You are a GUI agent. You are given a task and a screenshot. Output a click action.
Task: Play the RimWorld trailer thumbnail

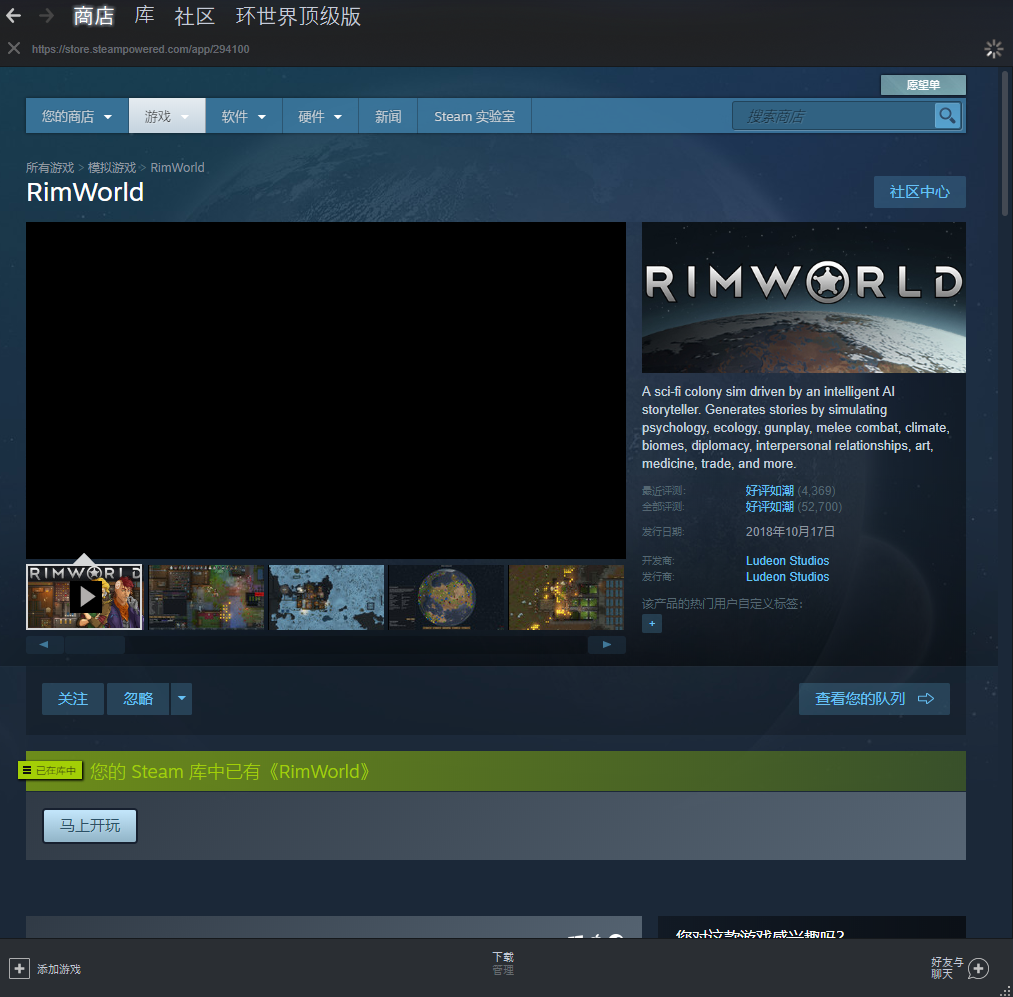click(85, 597)
